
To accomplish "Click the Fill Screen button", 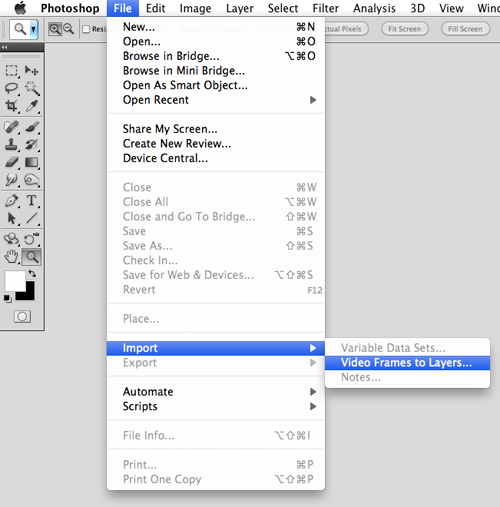I will coord(465,29).
